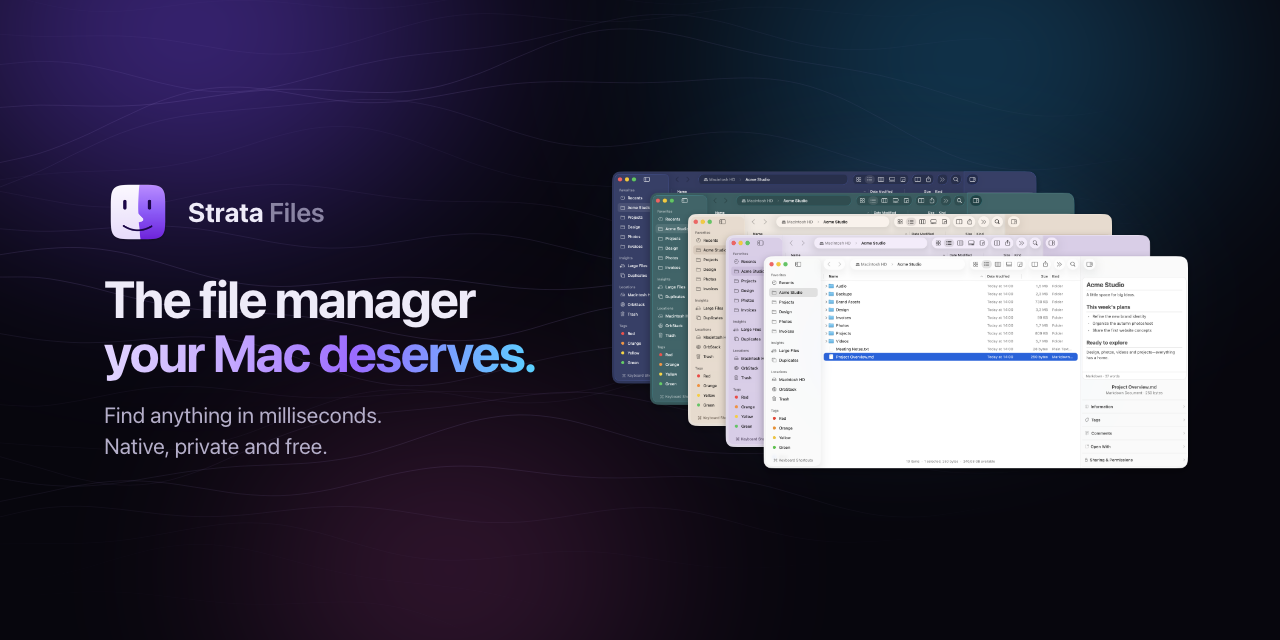Share from the front white window's toolbar
This screenshot has width=1280, height=640.
(x=1044, y=264)
